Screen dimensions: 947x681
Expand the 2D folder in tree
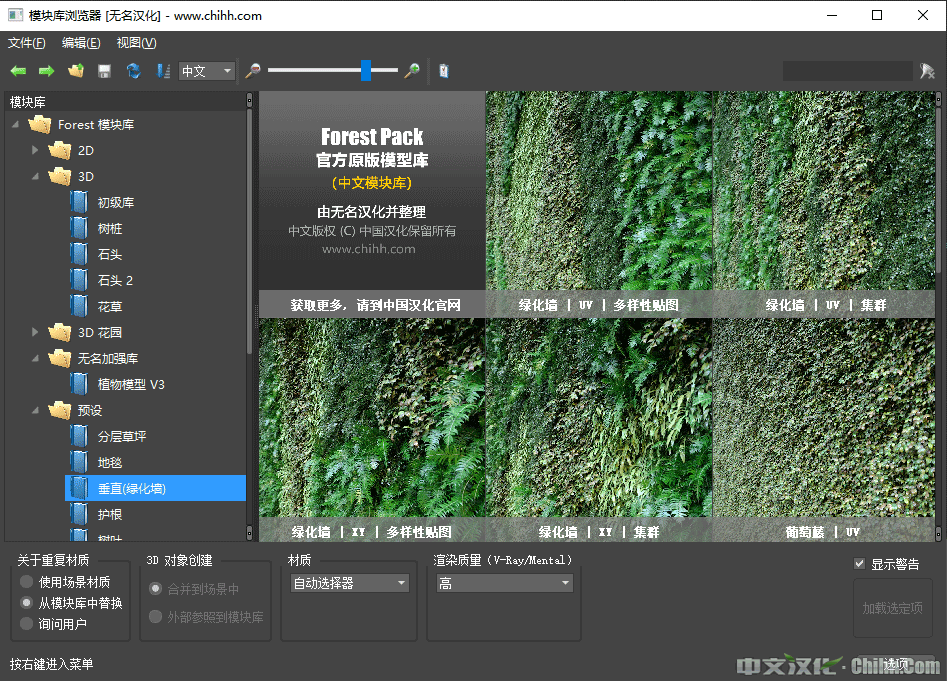(36, 150)
